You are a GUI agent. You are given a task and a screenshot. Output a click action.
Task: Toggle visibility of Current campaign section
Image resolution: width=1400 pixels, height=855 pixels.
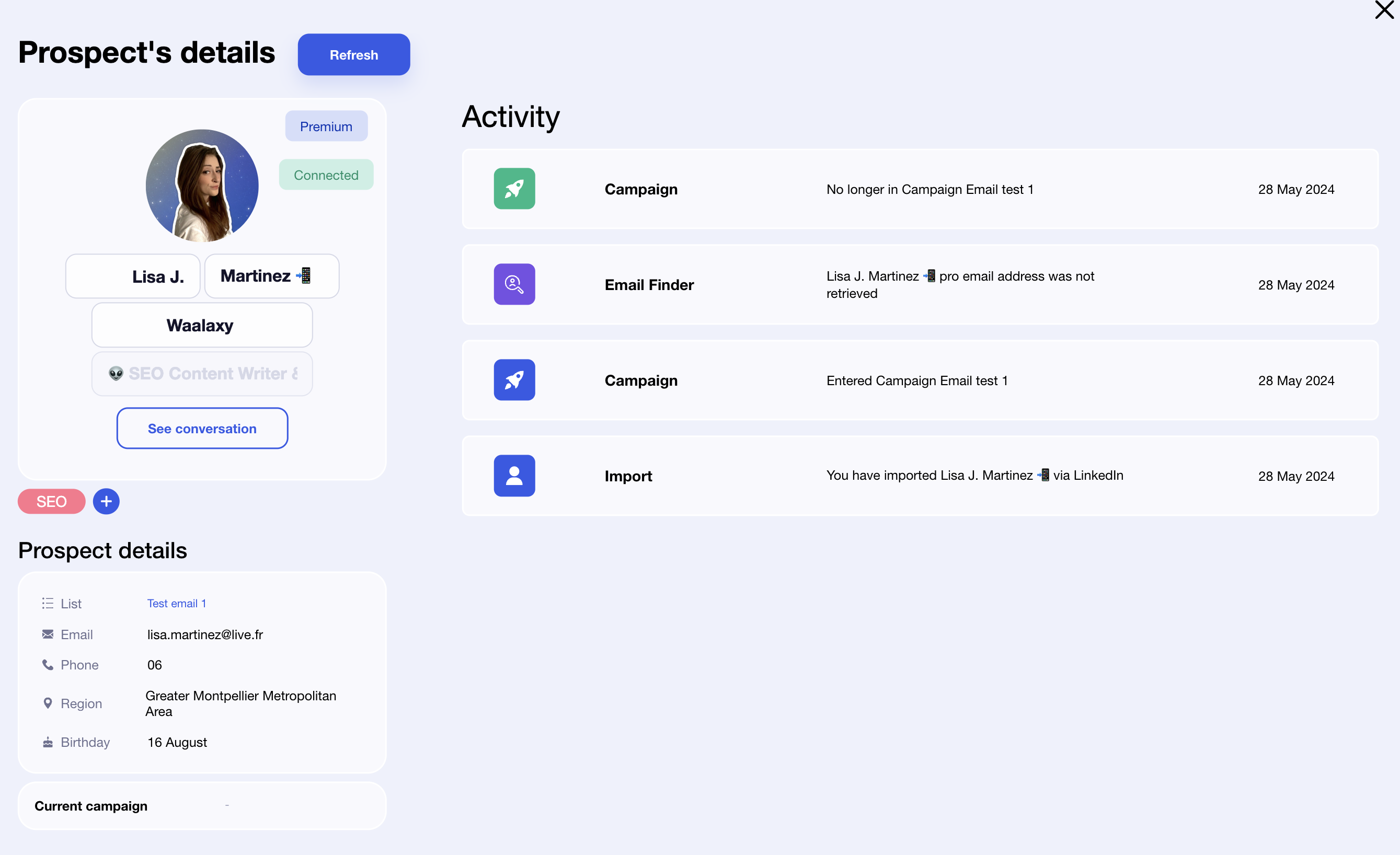pyautogui.click(x=228, y=805)
